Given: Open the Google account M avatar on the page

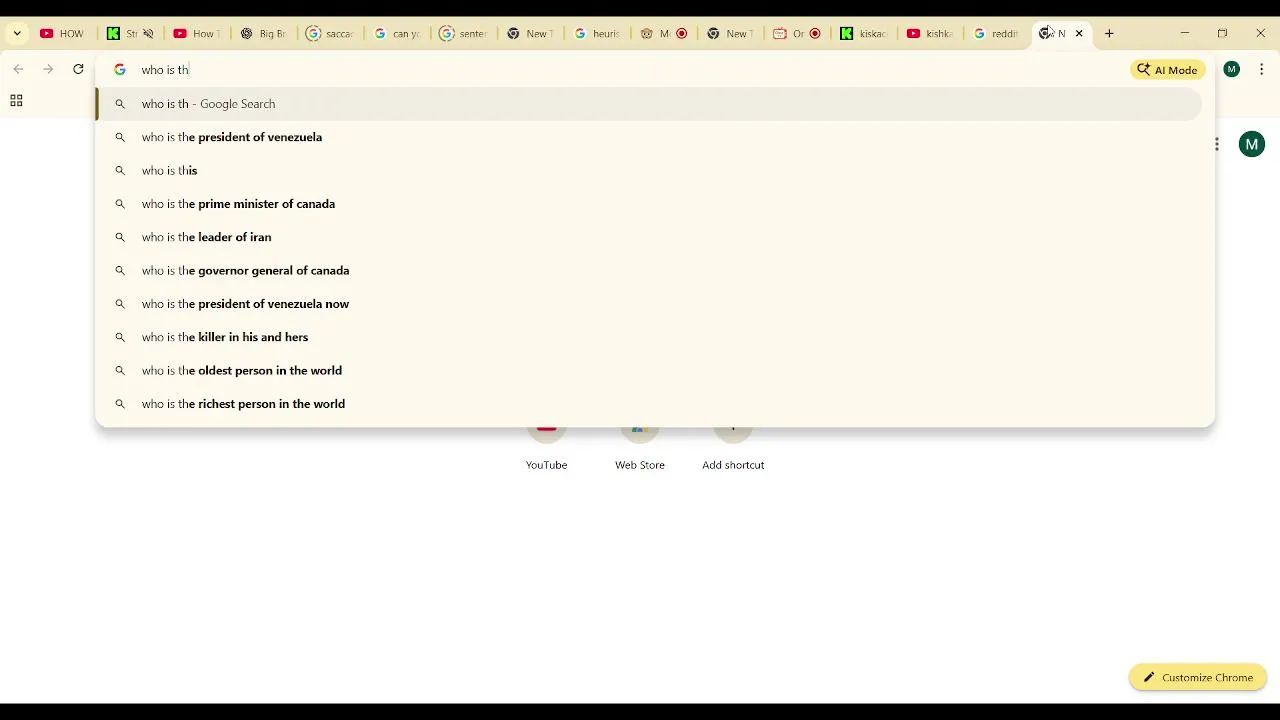Looking at the screenshot, I should pyautogui.click(x=1251, y=144).
